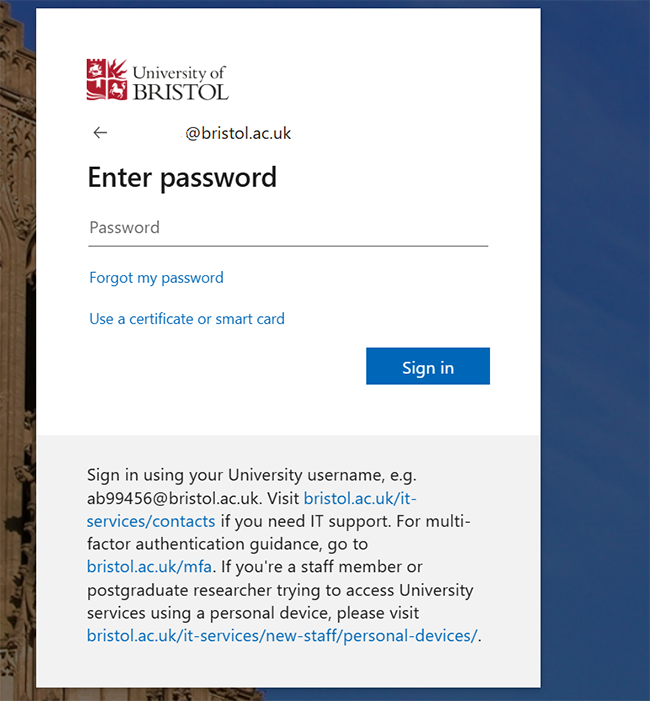Choose Use a certificate or smart card
Screen dimensions: 650x701
pos(187,319)
